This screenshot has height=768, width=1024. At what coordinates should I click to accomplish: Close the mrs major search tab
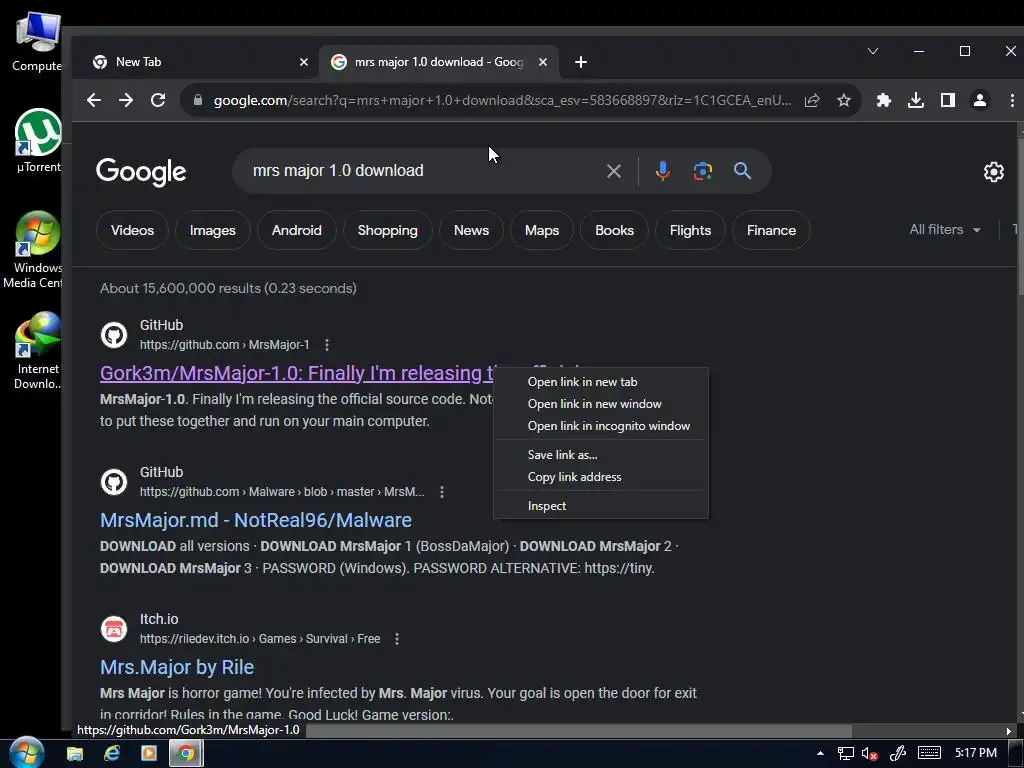[543, 62]
